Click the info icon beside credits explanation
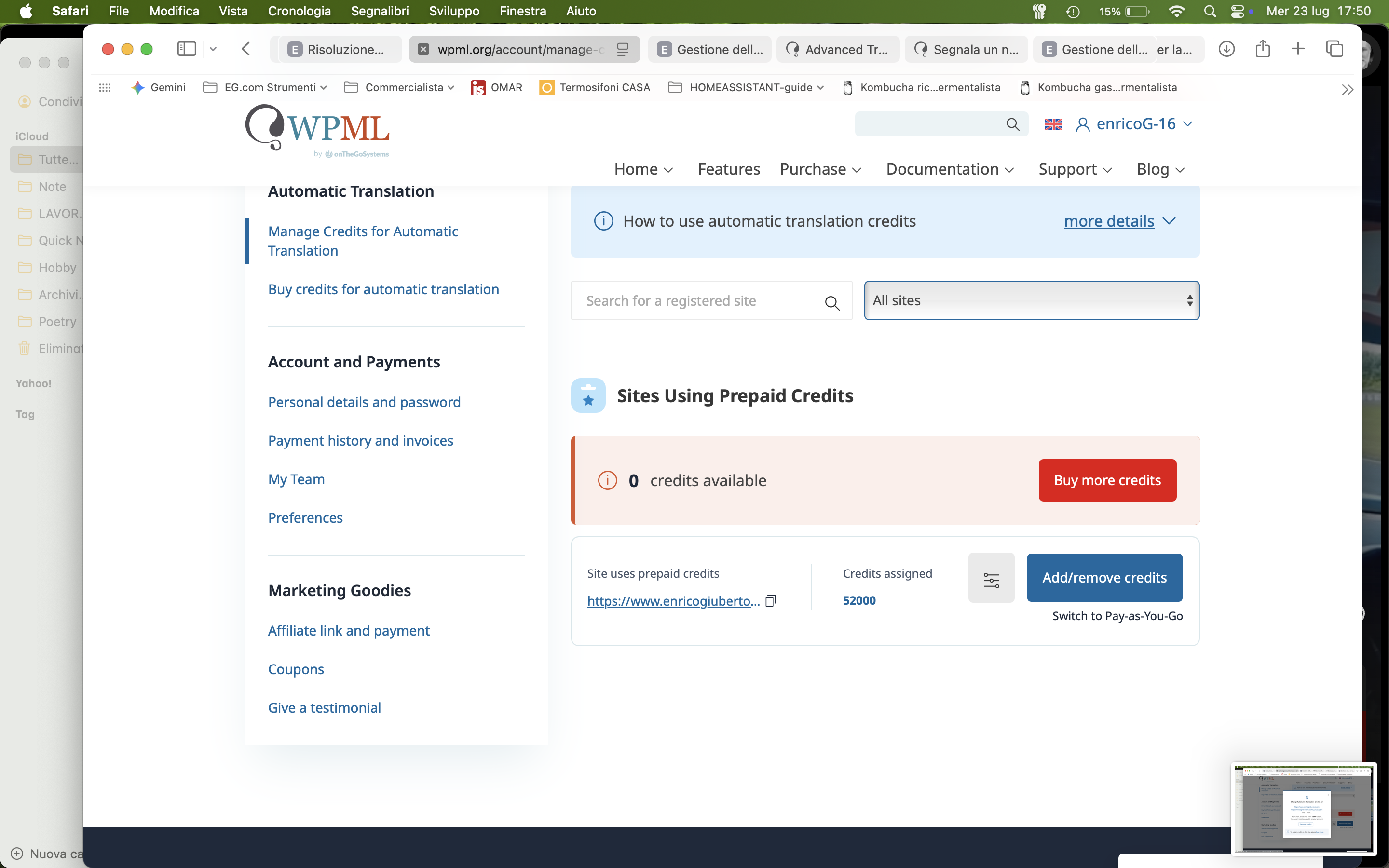The width and height of the screenshot is (1389, 868). coord(603,221)
